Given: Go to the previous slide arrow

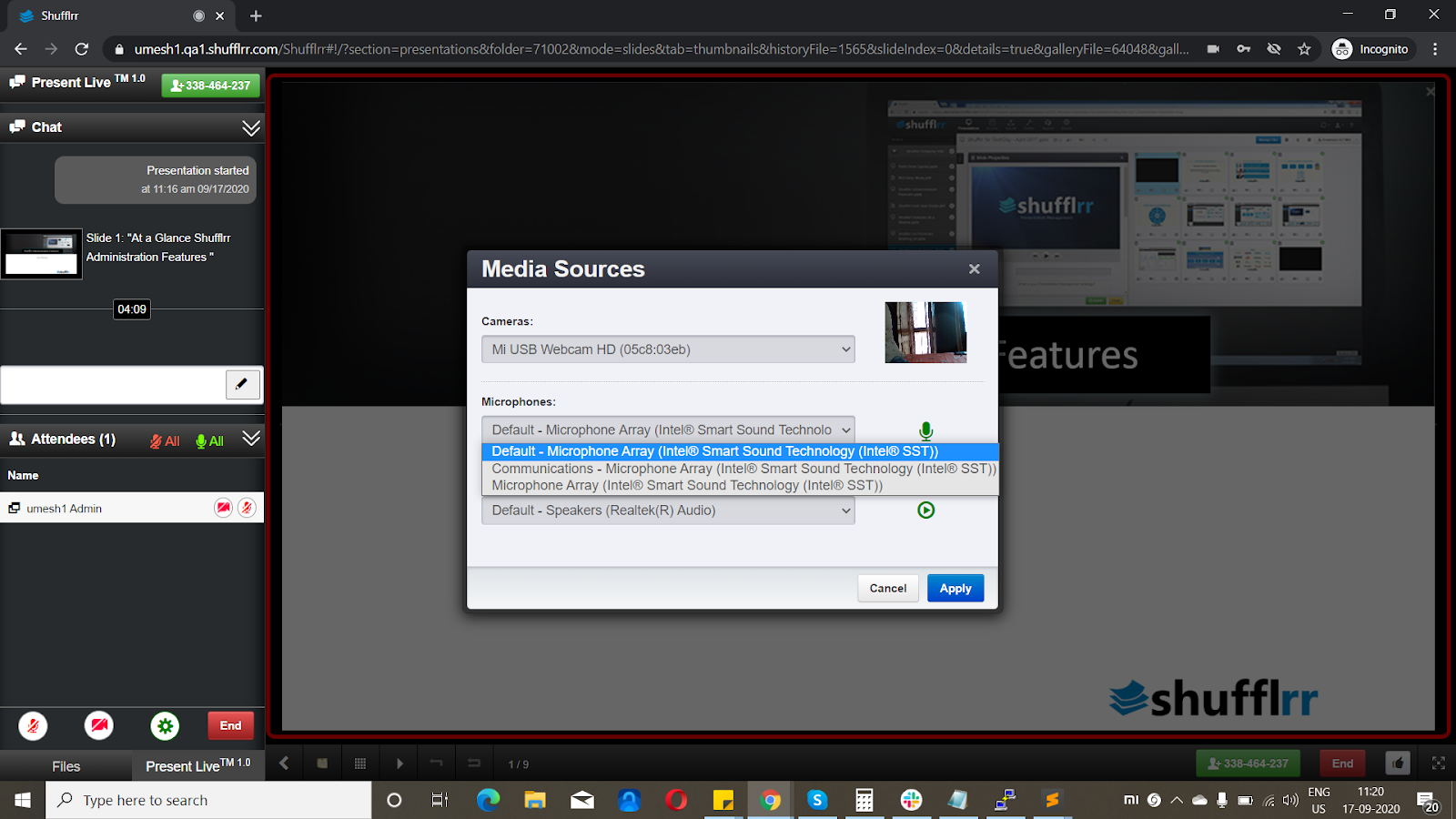Looking at the screenshot, I should point(284,763).
